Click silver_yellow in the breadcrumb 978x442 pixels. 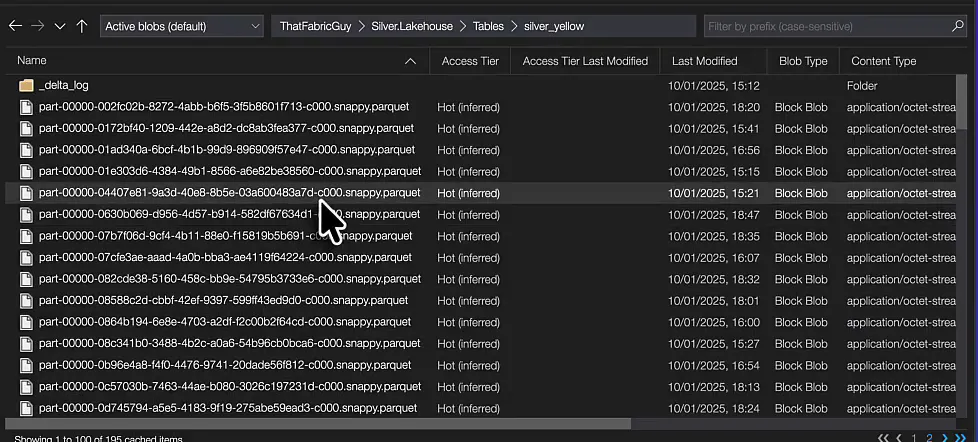pos(554,26)
